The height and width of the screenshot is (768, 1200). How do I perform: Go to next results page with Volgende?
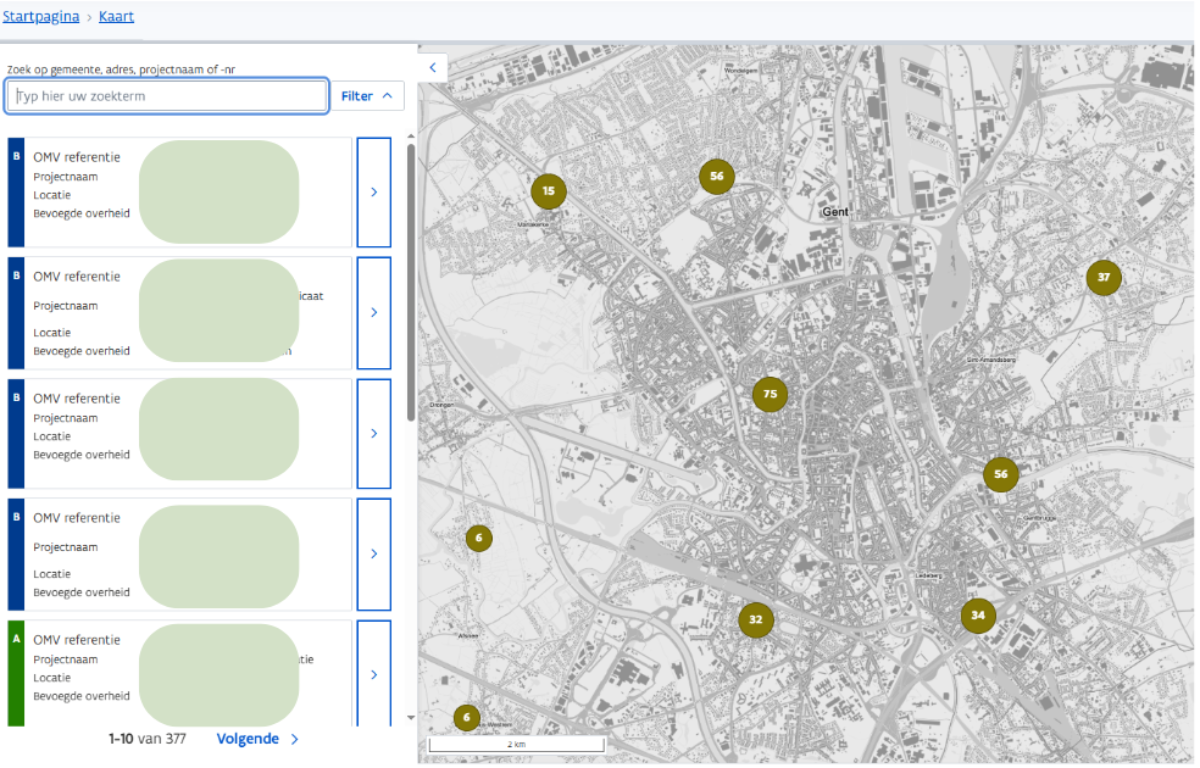tap(257, 739)
